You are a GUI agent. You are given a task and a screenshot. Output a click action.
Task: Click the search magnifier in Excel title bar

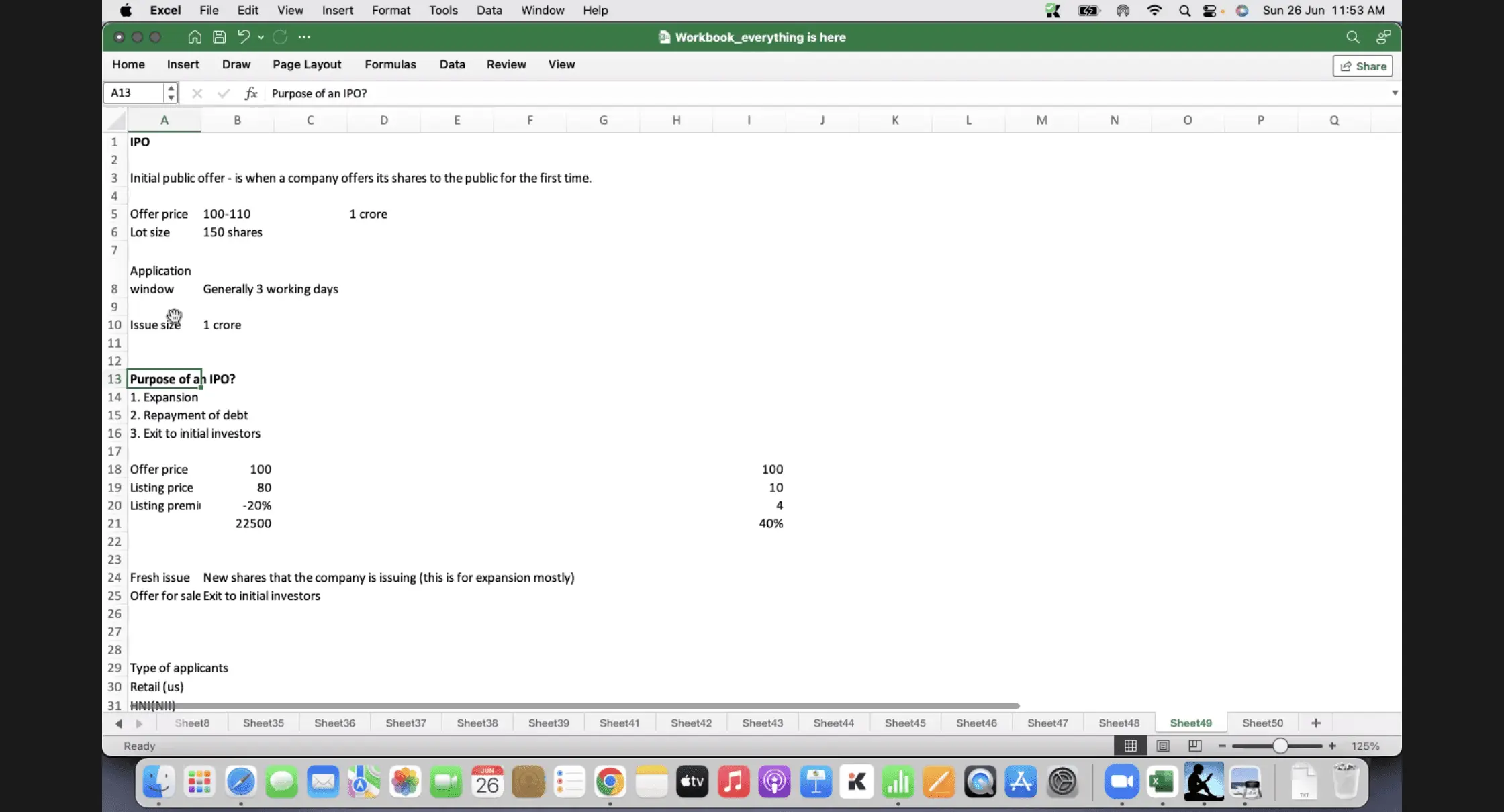tap(1352, 37)
